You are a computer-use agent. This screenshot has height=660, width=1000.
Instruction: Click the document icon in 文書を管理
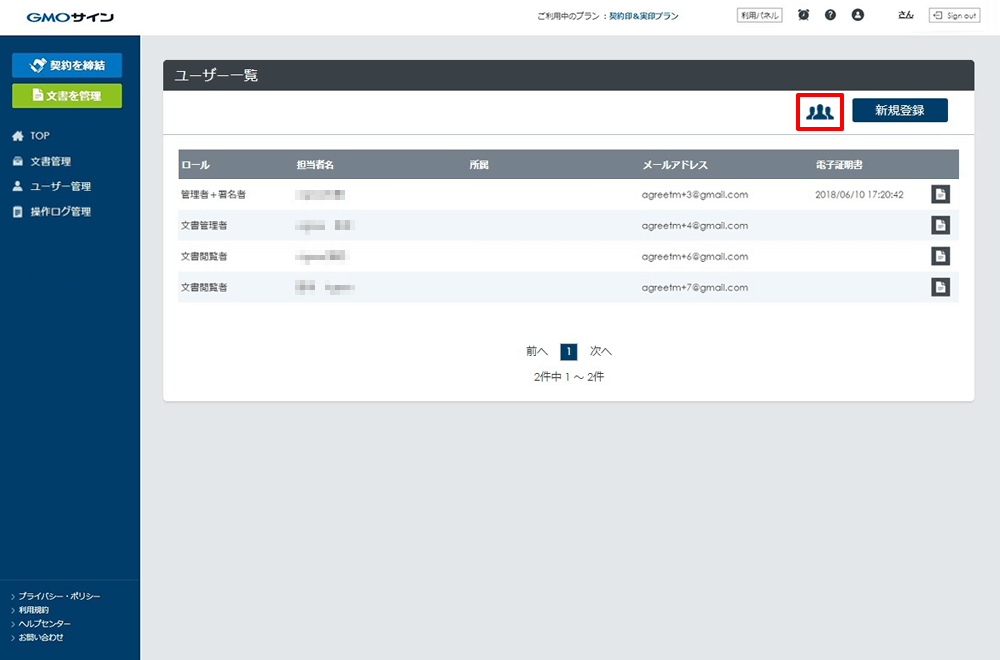(38, 95)
